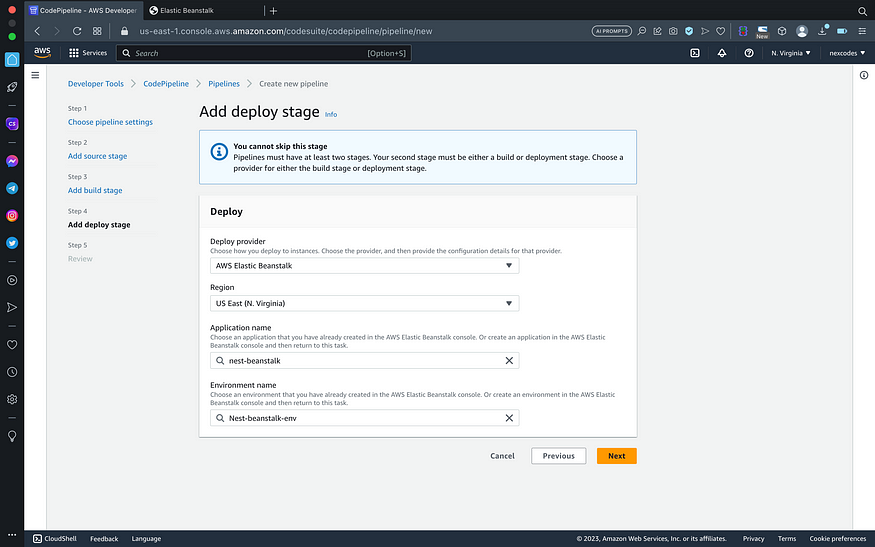Image resolution: width=875 pixels, height=547 pixels.
Task: Open the AWS logo home link
Action: (x=42, y=52)
